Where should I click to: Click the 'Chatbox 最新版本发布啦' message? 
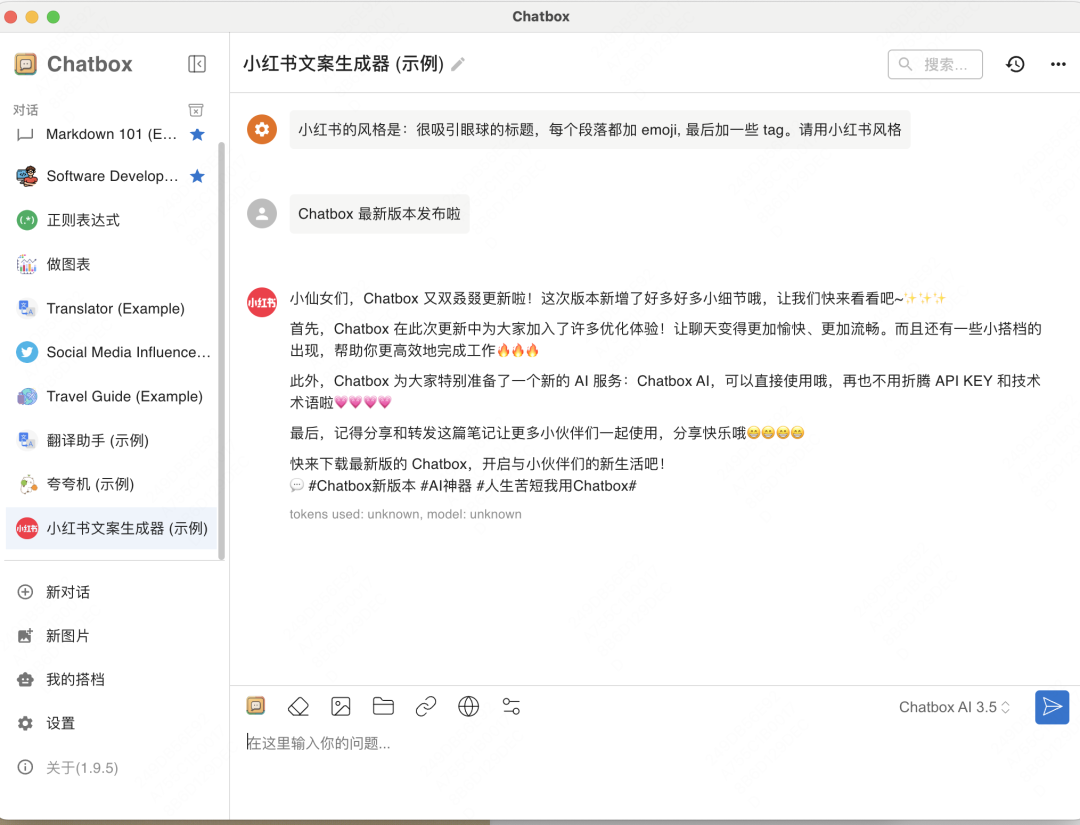[x=379, y=213]
